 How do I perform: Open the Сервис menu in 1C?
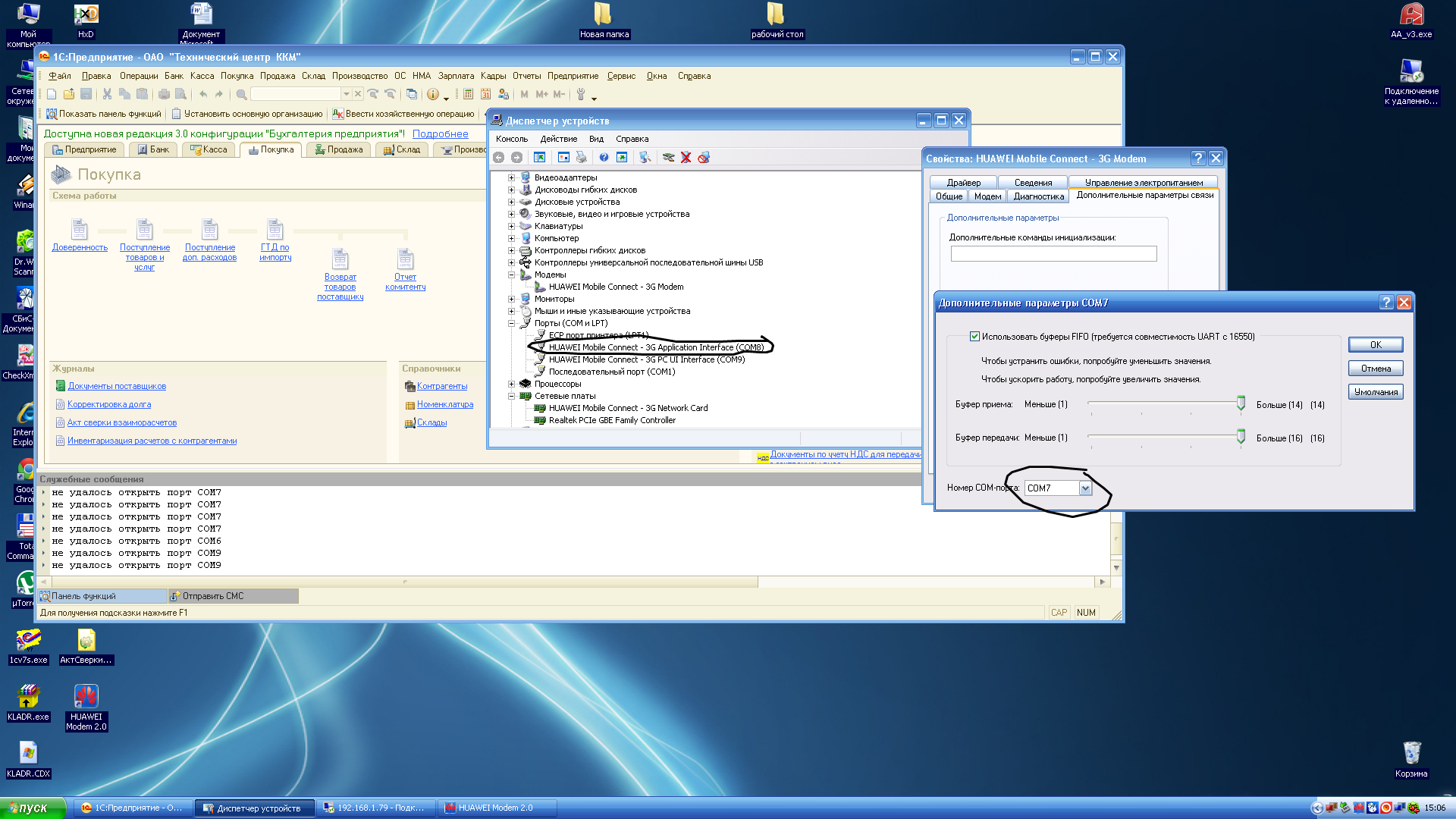click(x=621, y=76)
